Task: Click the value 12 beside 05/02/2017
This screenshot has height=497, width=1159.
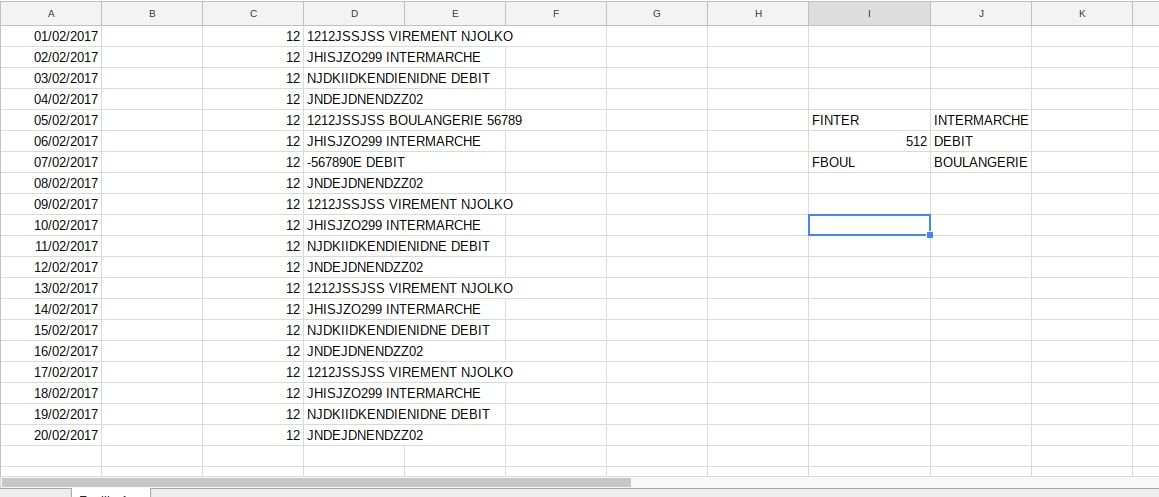Action: [x=292, y=120]
